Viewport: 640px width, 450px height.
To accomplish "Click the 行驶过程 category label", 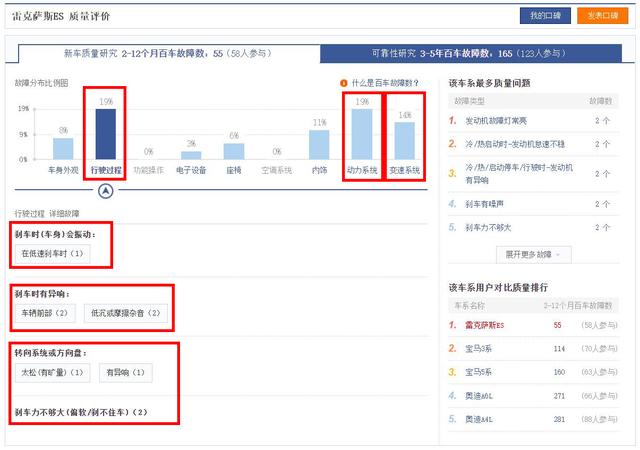I will 106,170.
